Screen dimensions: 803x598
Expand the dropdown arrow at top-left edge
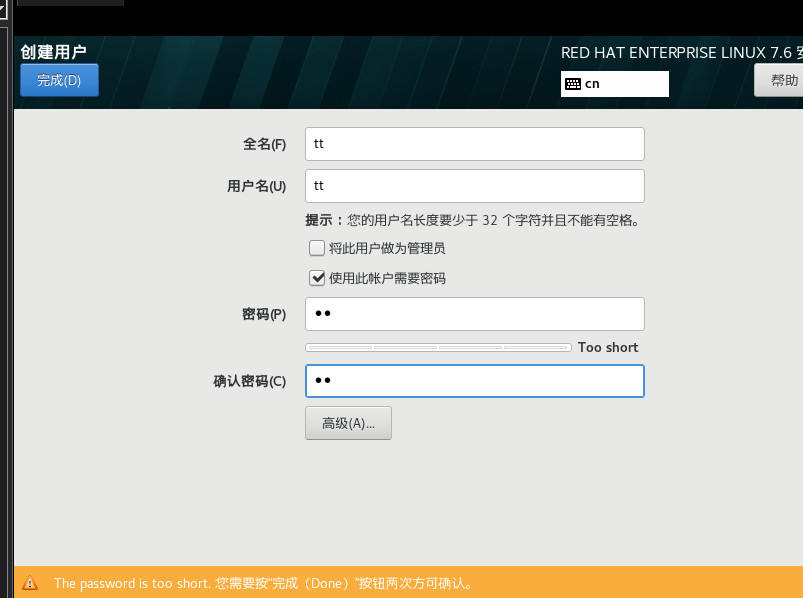pos(4,10)
